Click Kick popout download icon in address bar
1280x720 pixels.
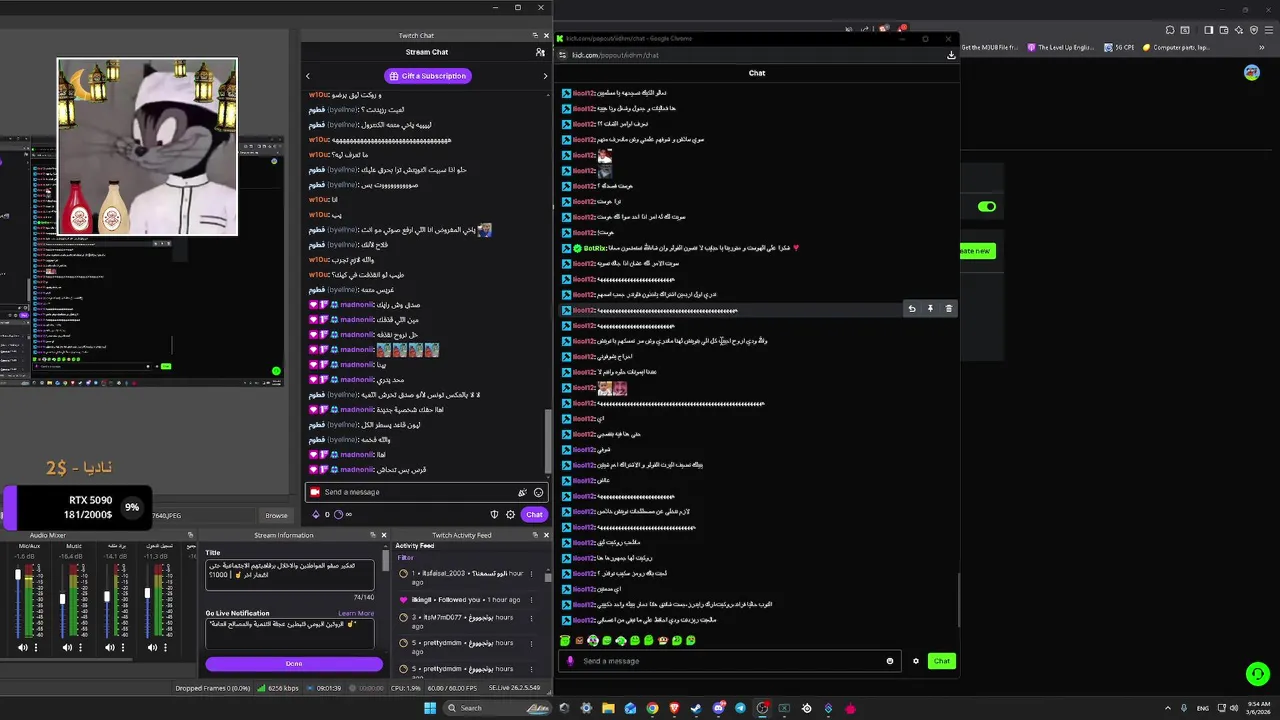click(951, 55)
